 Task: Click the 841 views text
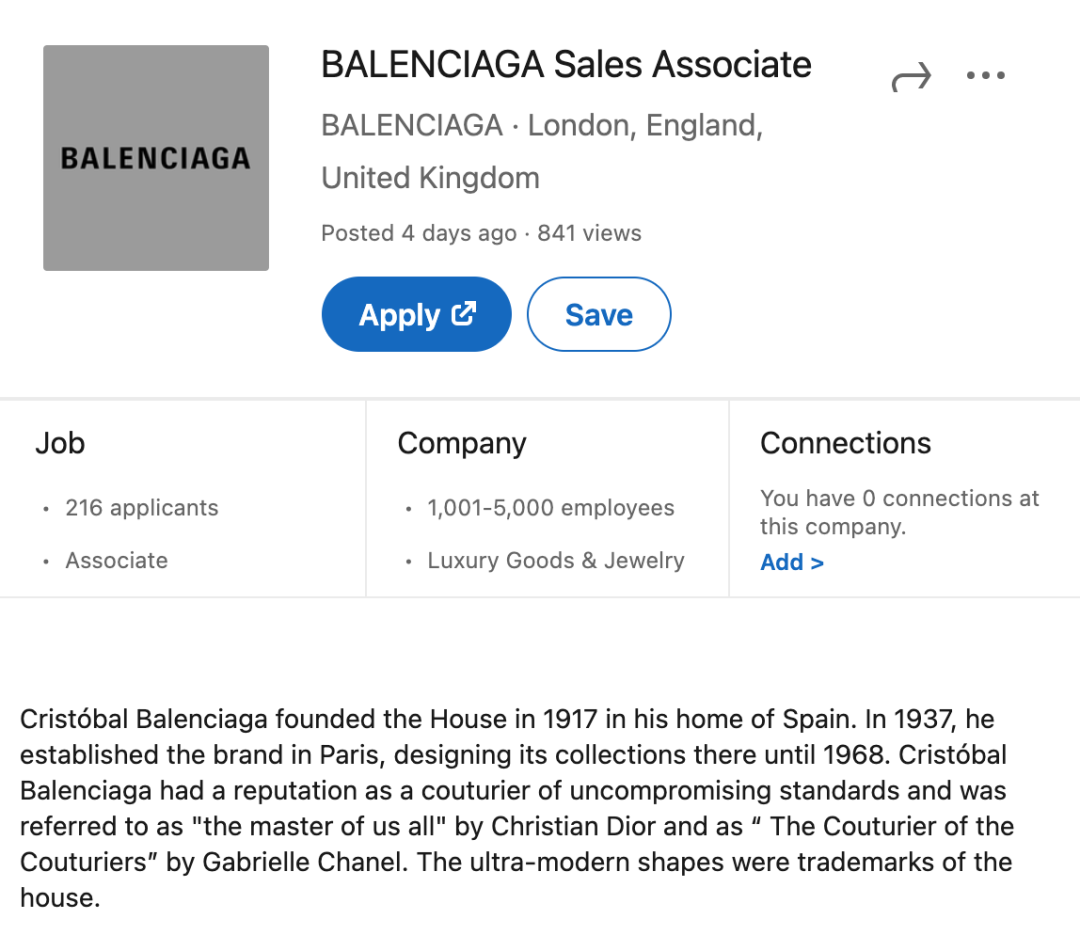[589, 233]
